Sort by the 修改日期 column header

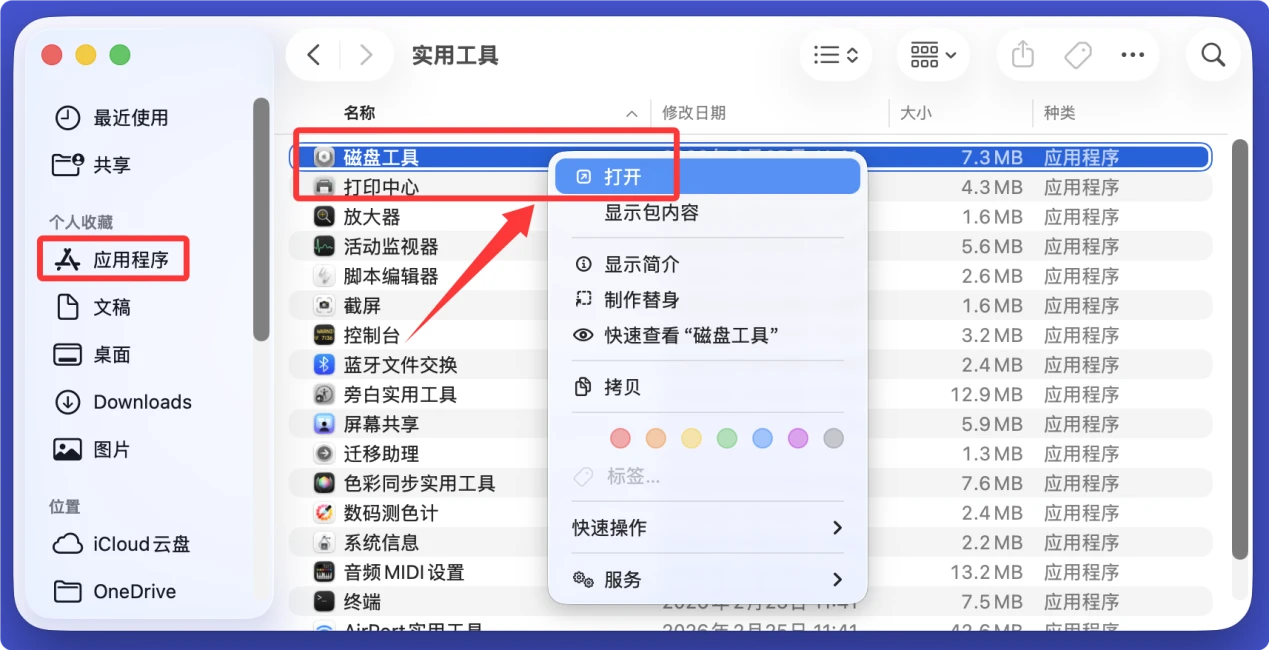(x=694, y=113)
